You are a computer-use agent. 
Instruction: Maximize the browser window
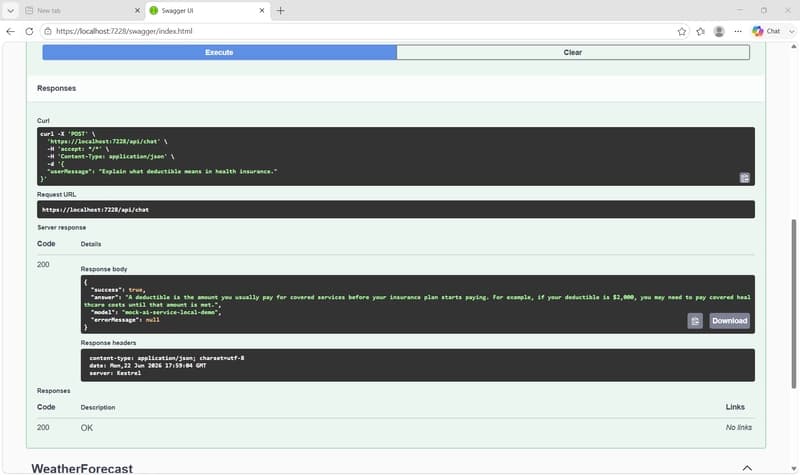tap(764, 10)
